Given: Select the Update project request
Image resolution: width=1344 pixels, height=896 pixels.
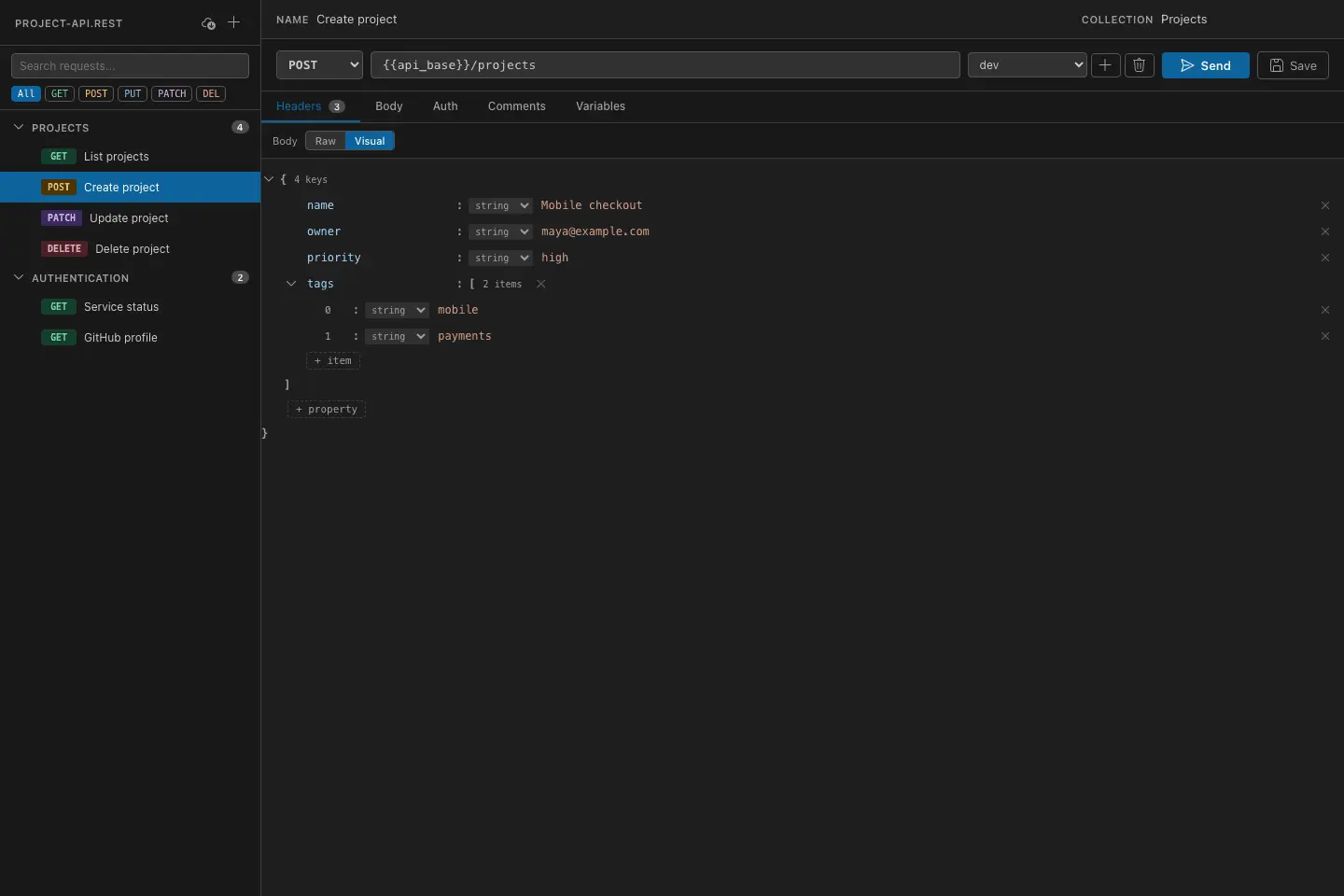Looking at the screenshot, I should tap(130, 217).
